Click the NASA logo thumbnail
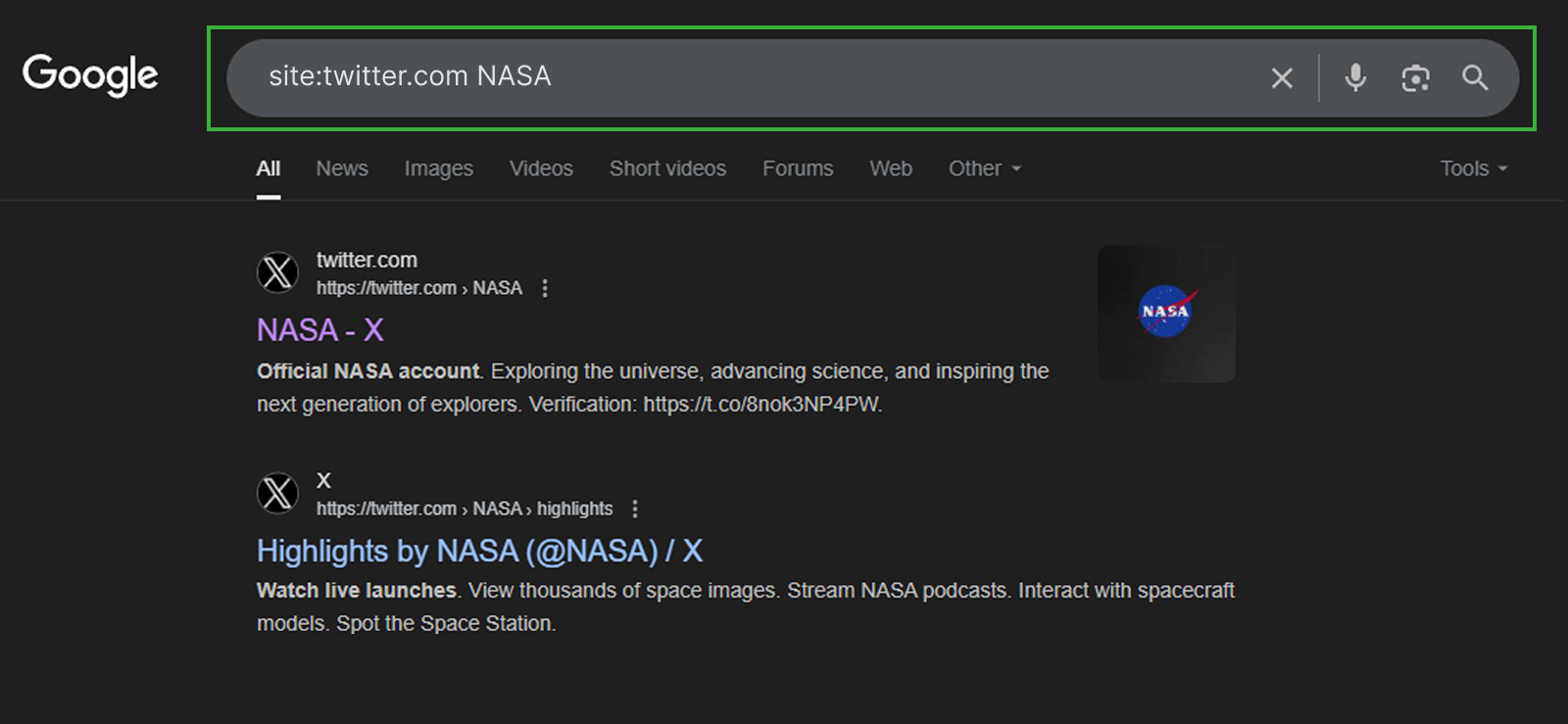 (1166, 314)
